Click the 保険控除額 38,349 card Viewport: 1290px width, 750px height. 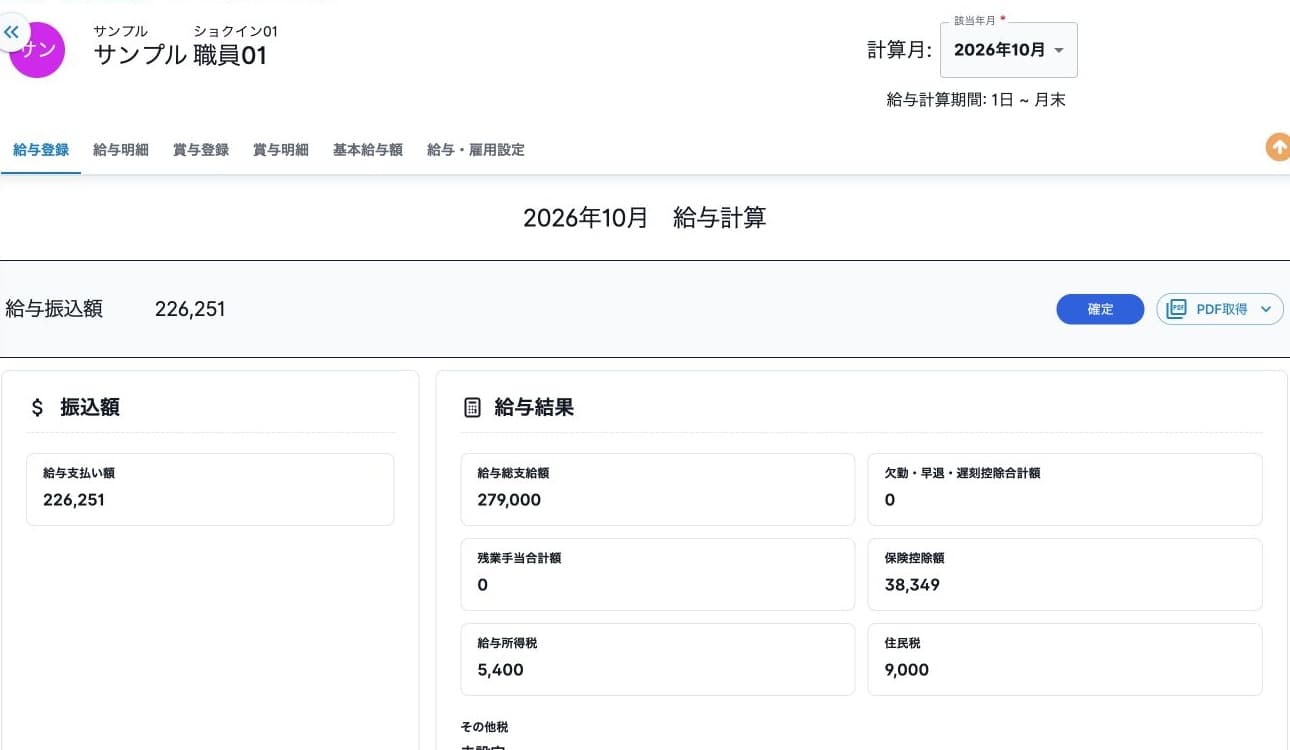click(x=1065, y=574)
